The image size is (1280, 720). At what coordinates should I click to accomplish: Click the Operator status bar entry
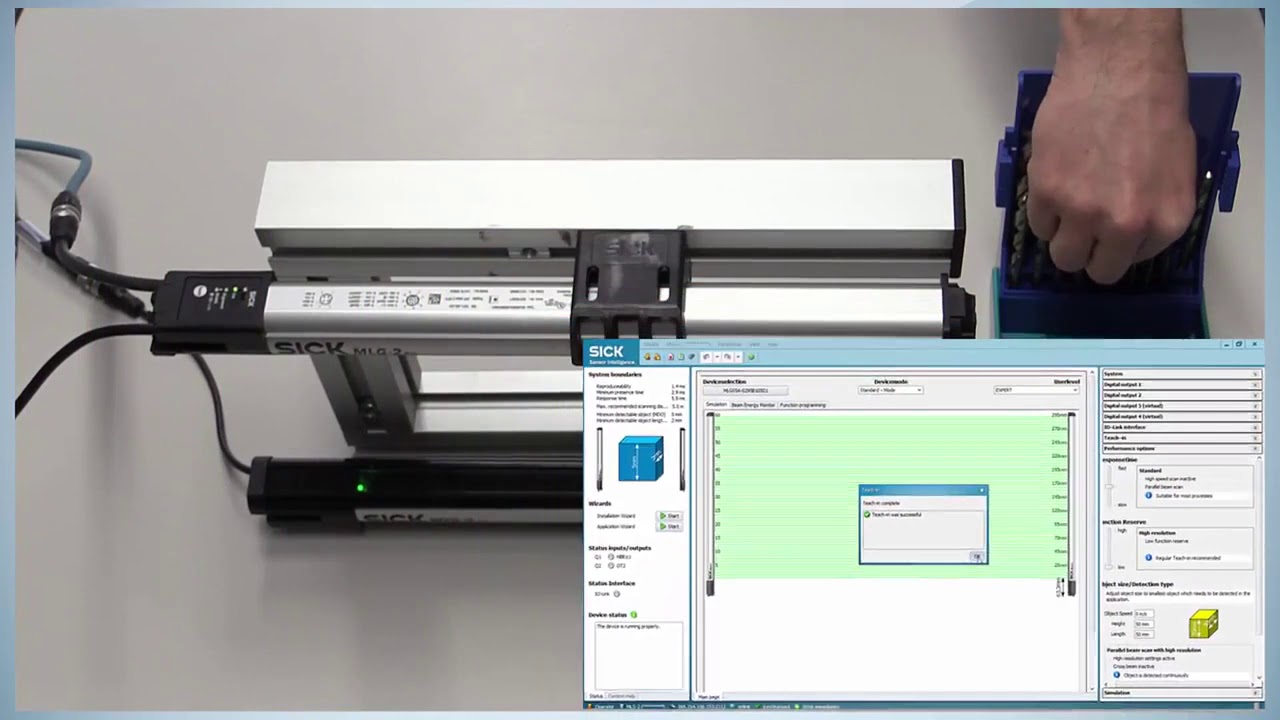click(603, 706)
